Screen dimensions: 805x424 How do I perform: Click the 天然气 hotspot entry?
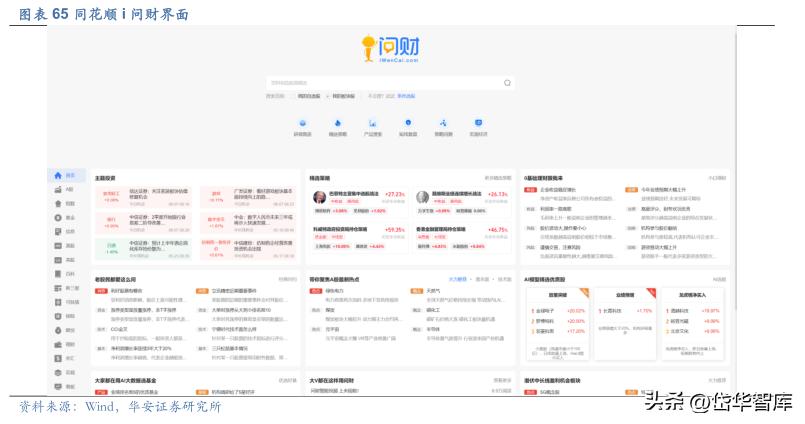click(433, 291)
